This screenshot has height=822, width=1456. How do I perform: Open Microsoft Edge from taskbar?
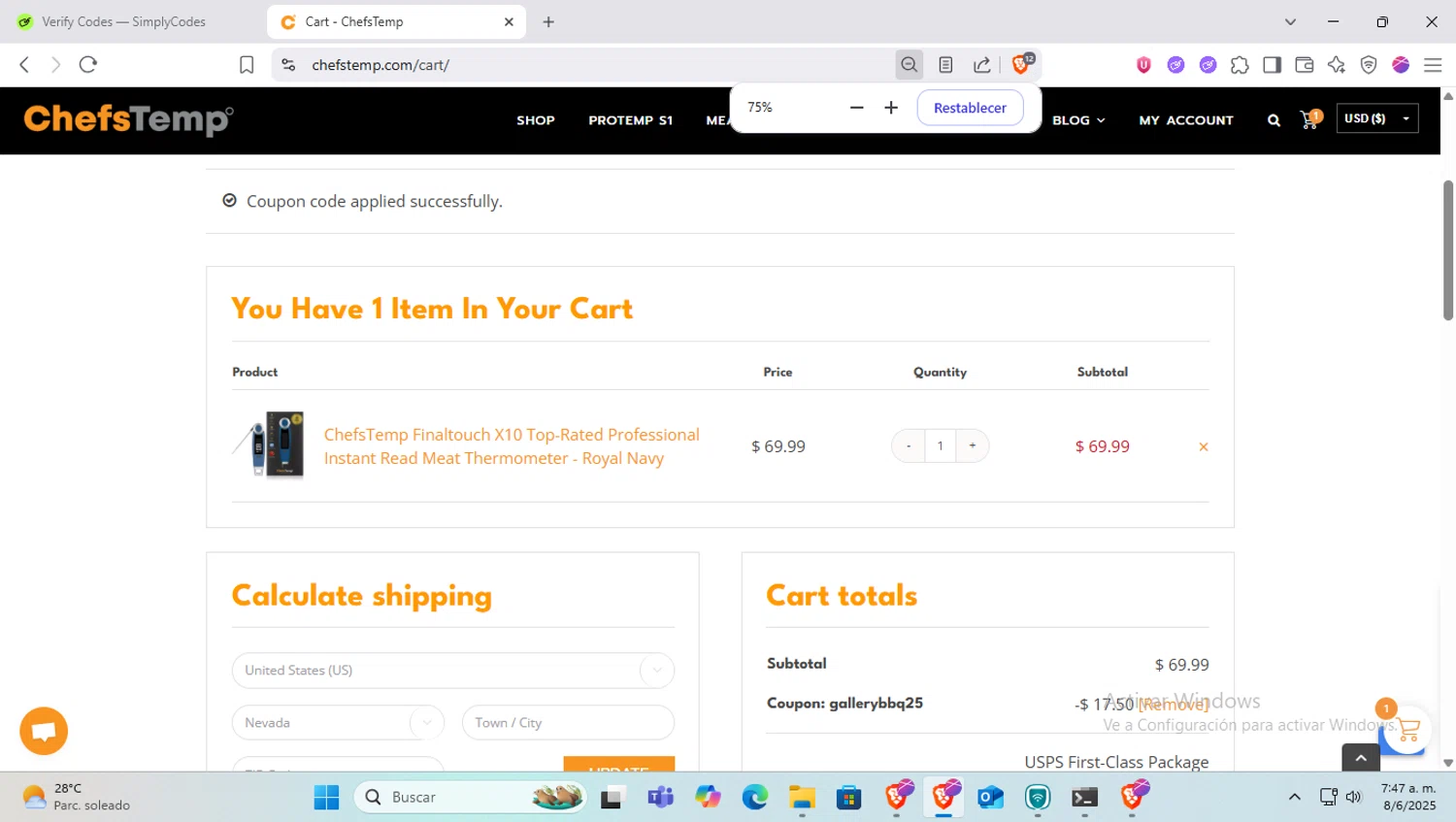tap(755, 798)
